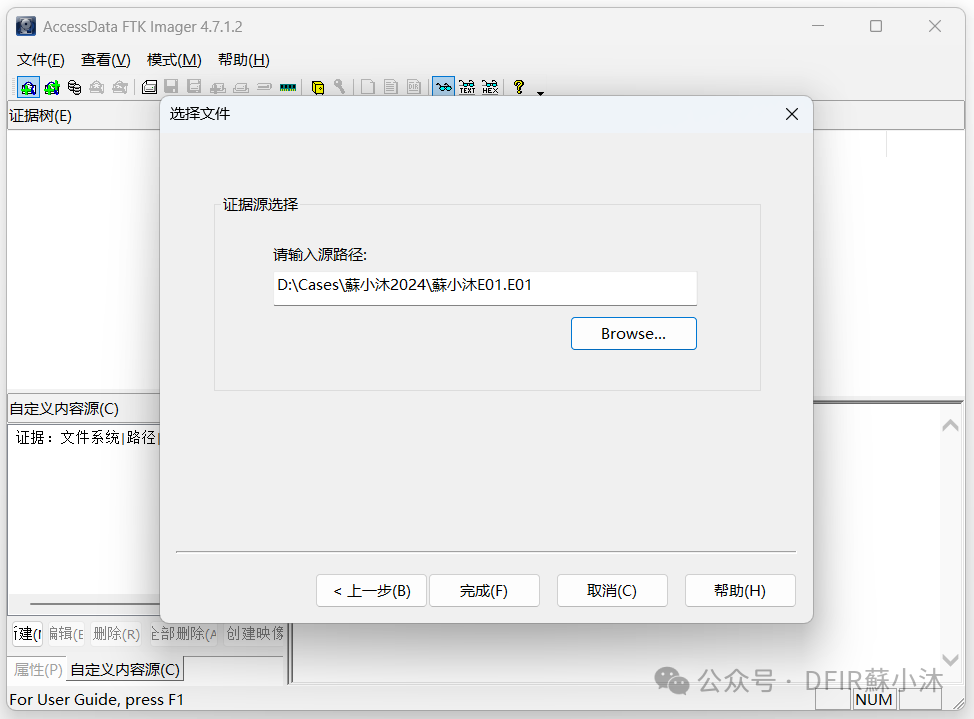The height and width of the screenshot is (719, 974).
Task: Click the Add Evidence Item toolbar icon
Action: click(x=28, y=88)
